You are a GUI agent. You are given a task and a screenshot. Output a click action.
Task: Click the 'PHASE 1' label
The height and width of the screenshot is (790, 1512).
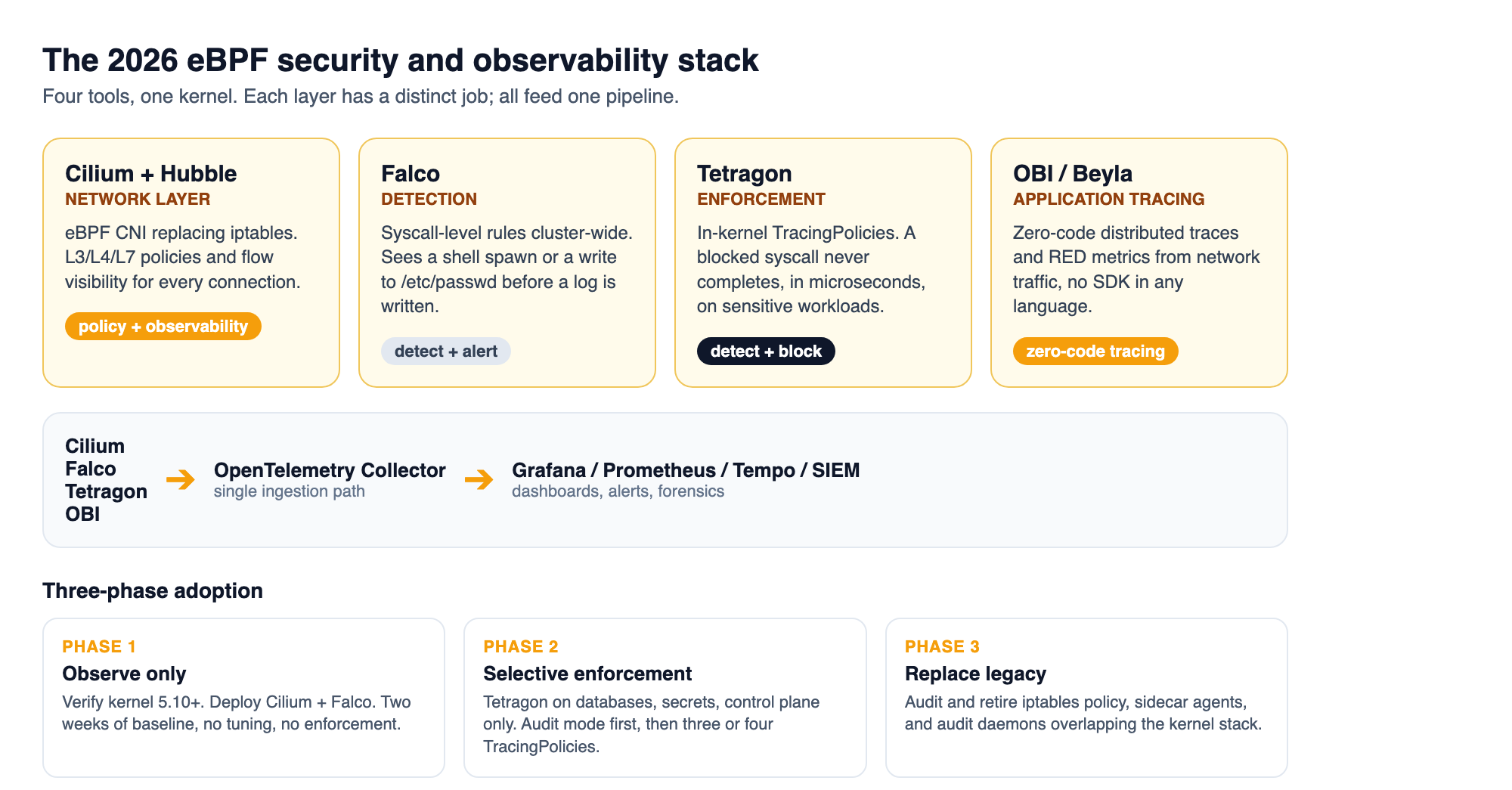(x=99, y=647)
